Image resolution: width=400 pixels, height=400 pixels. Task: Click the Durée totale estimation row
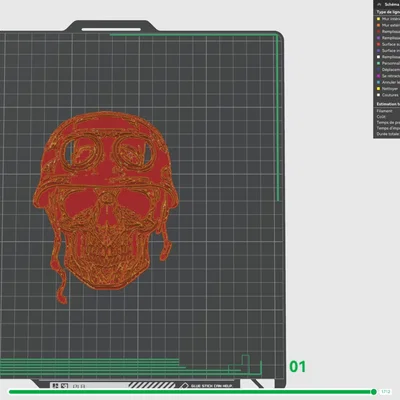coord(388,134)
